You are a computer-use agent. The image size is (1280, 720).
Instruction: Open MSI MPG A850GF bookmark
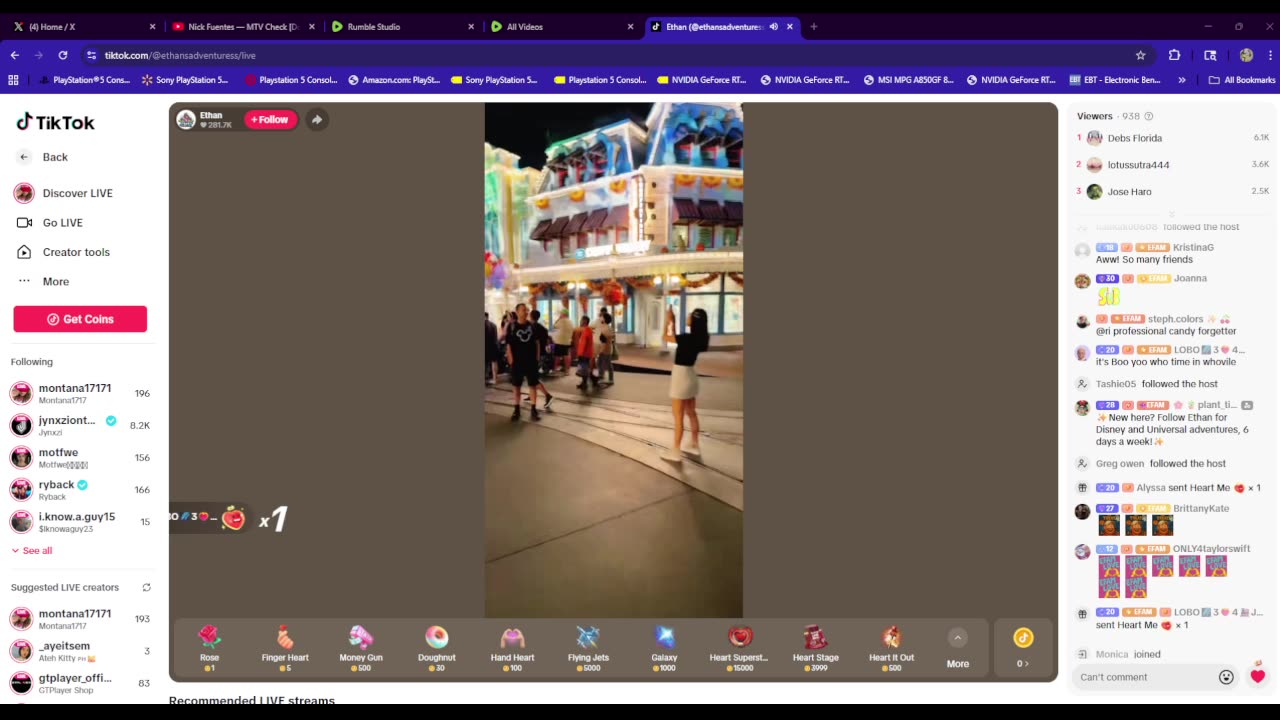pos(909,80)
